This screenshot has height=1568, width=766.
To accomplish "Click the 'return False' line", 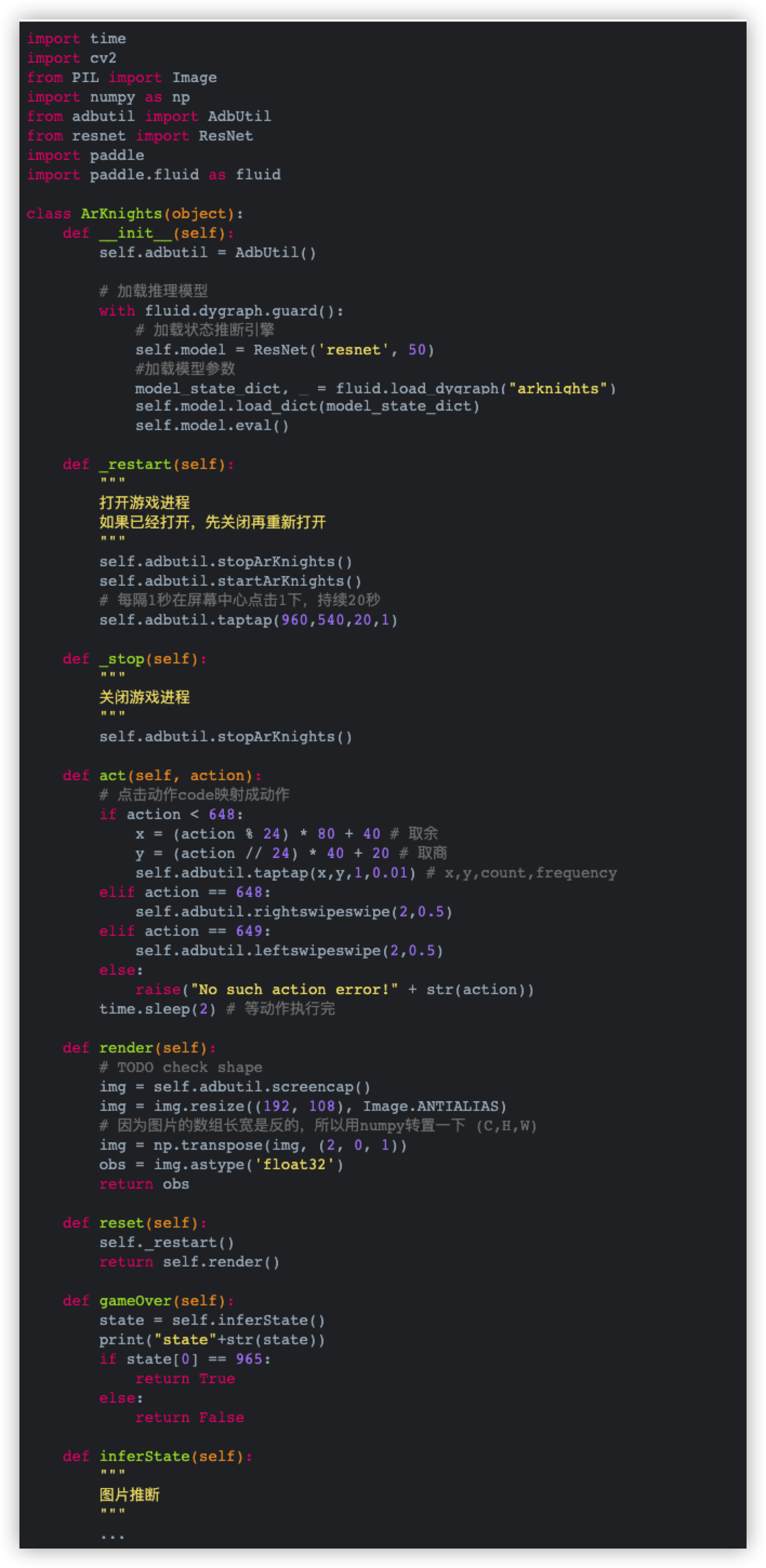I will pos(190,1419).
